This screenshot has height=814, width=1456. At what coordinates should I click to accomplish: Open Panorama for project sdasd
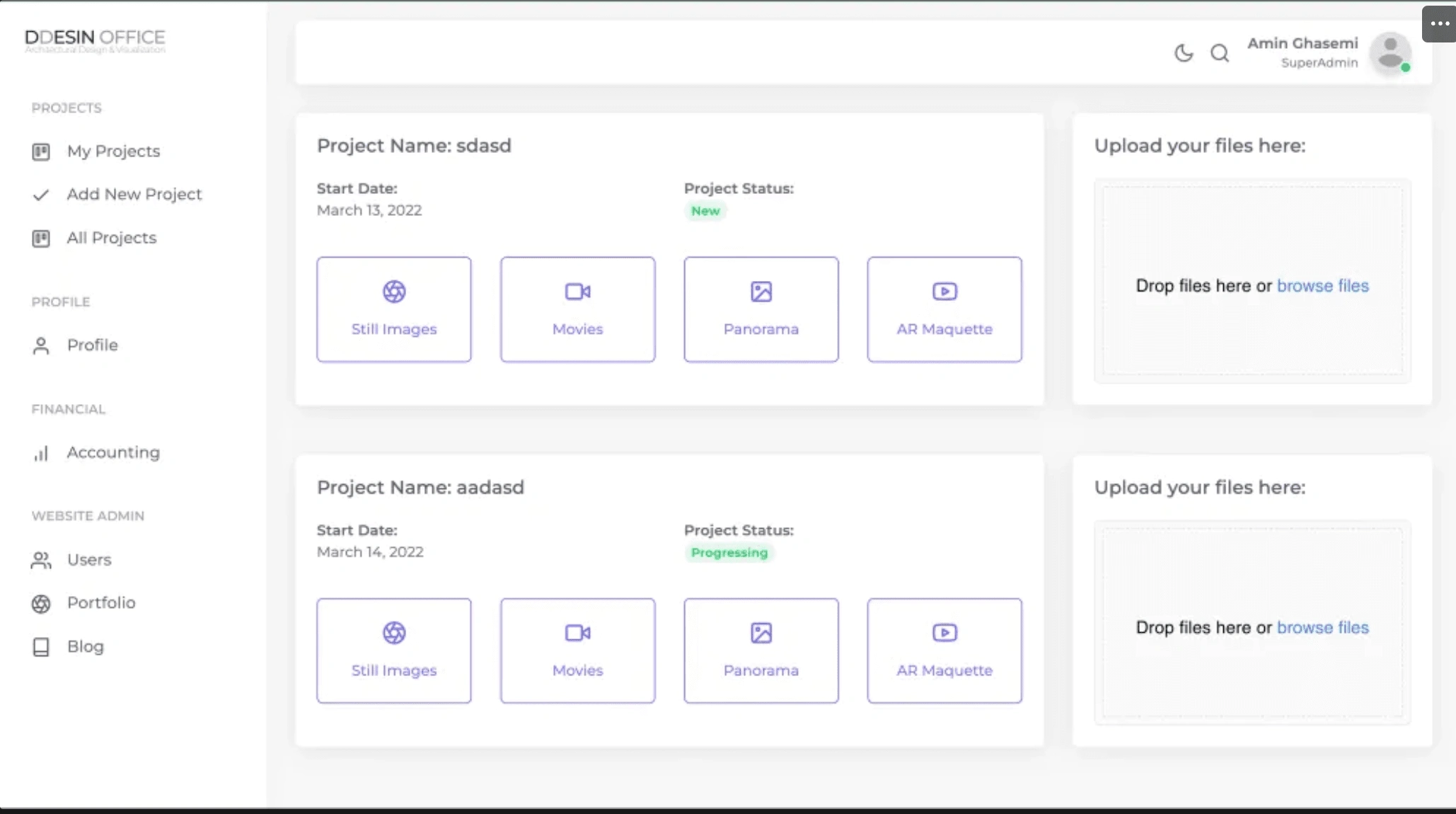[761, 309]
